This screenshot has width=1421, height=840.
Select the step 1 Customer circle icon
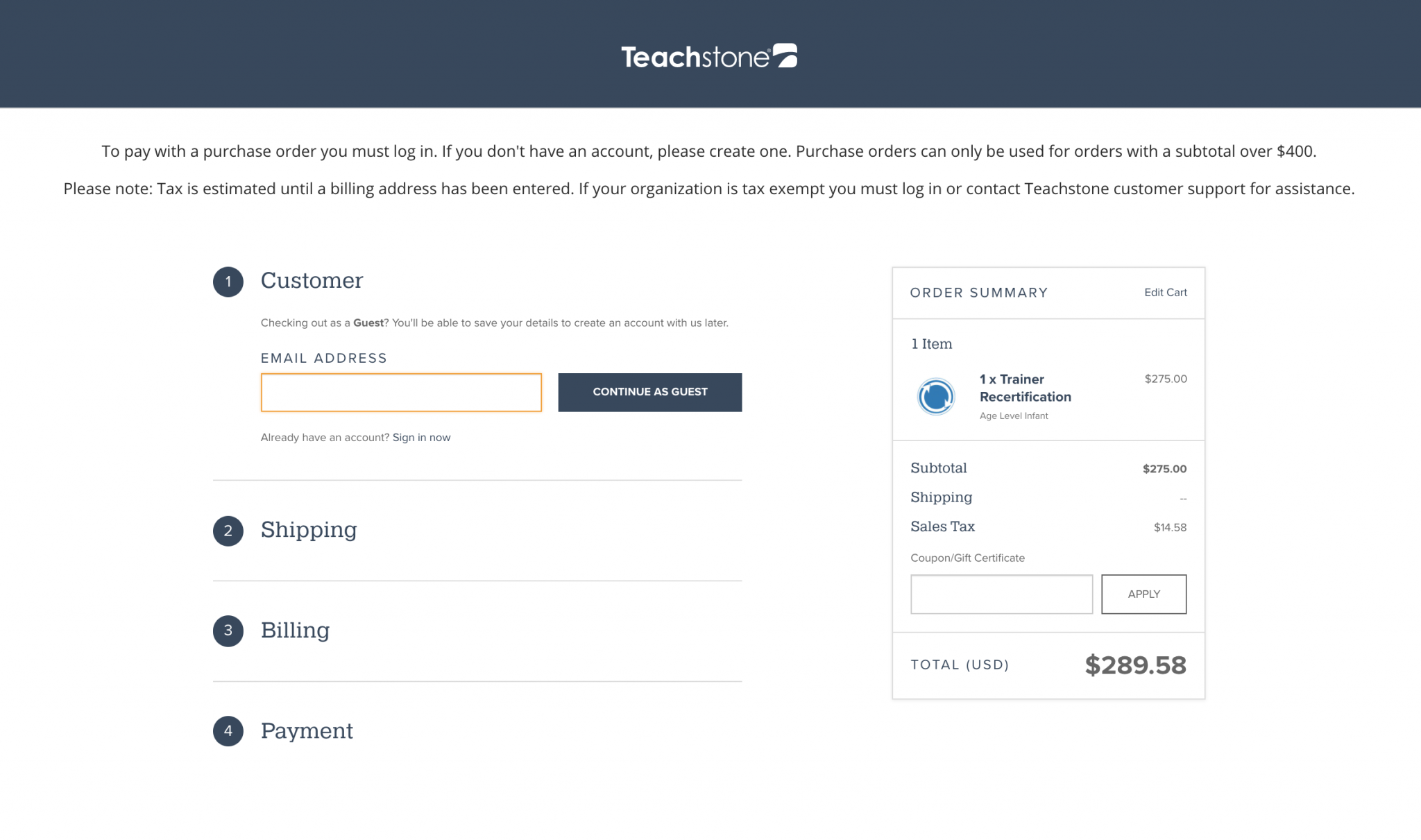point(228,282)
